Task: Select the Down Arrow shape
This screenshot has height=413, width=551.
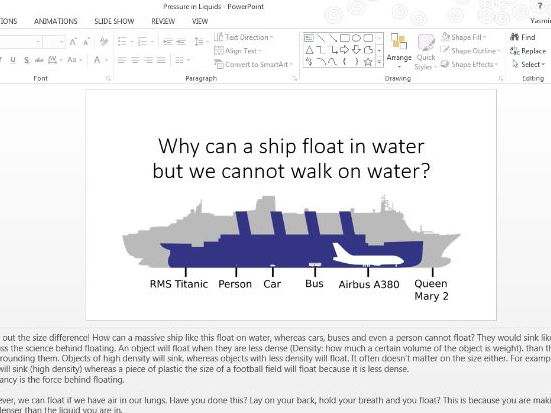Action: pyautogui.click(x=356, y=50)
